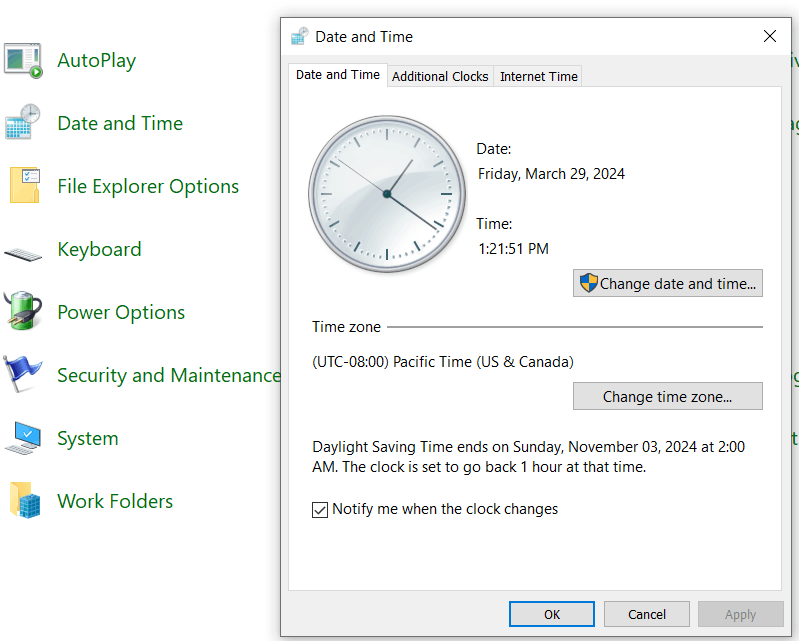Click the dialog title bar Date and Time icon

[300, 37]
